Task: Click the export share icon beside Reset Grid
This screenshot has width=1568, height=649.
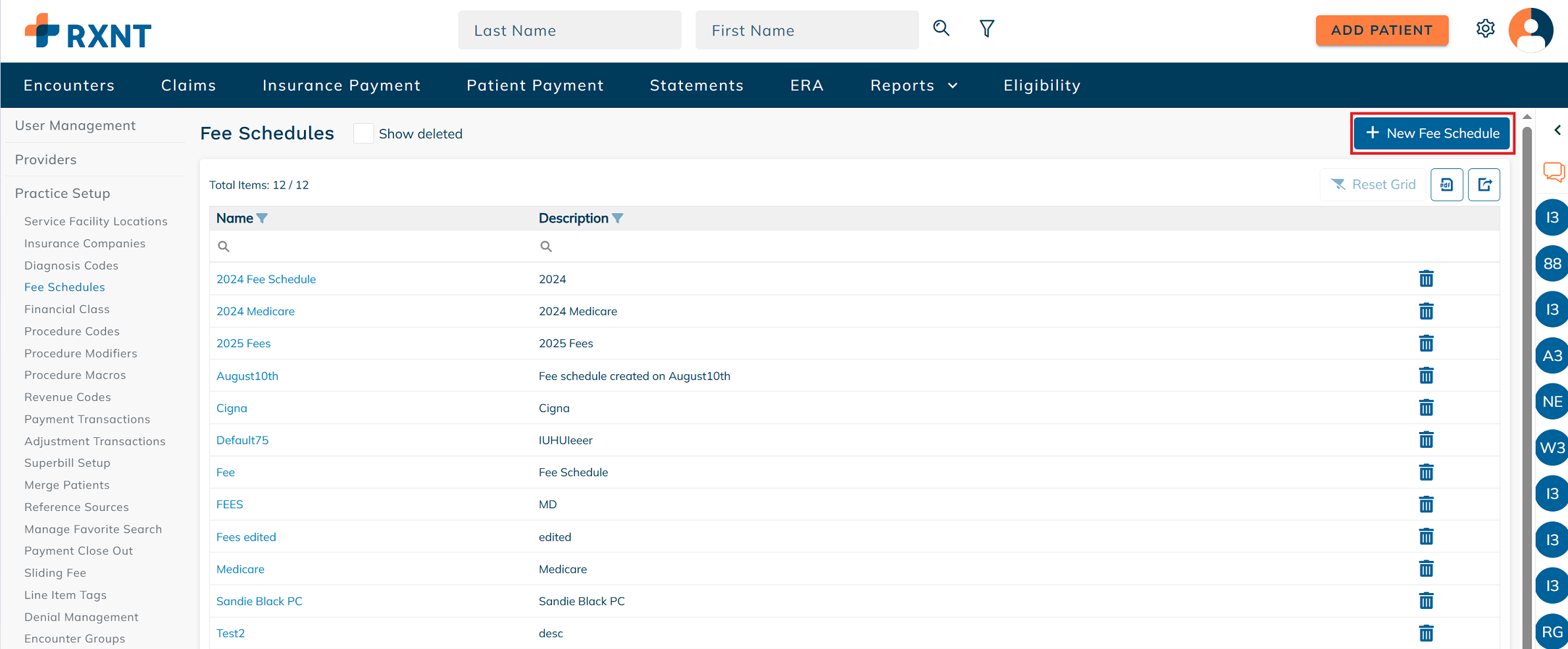Action: (1484, 185)
